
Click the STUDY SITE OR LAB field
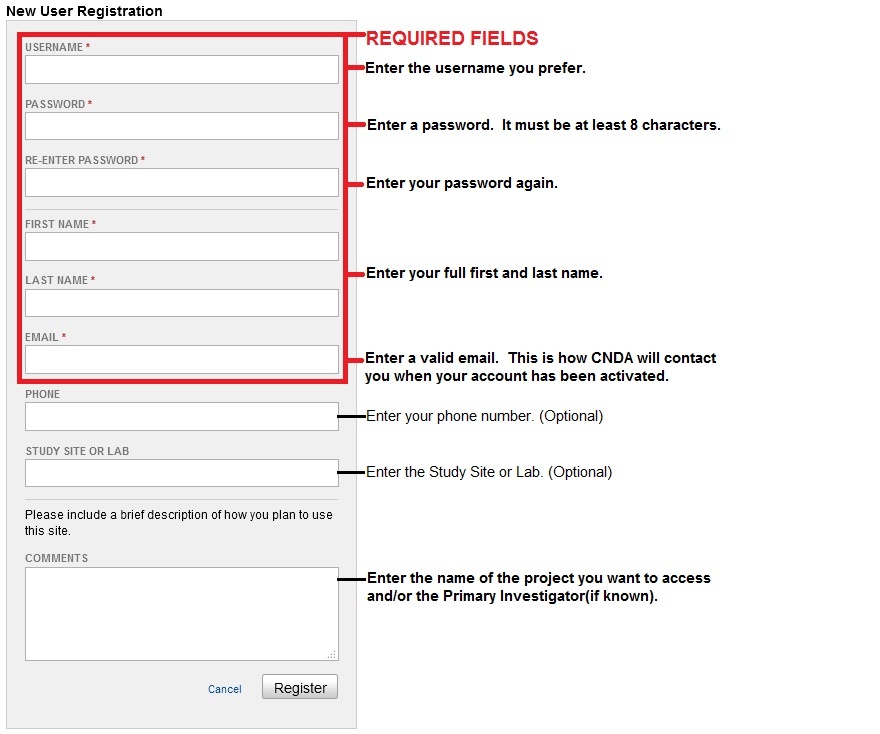pyautogui.click(x=181, y=473)
